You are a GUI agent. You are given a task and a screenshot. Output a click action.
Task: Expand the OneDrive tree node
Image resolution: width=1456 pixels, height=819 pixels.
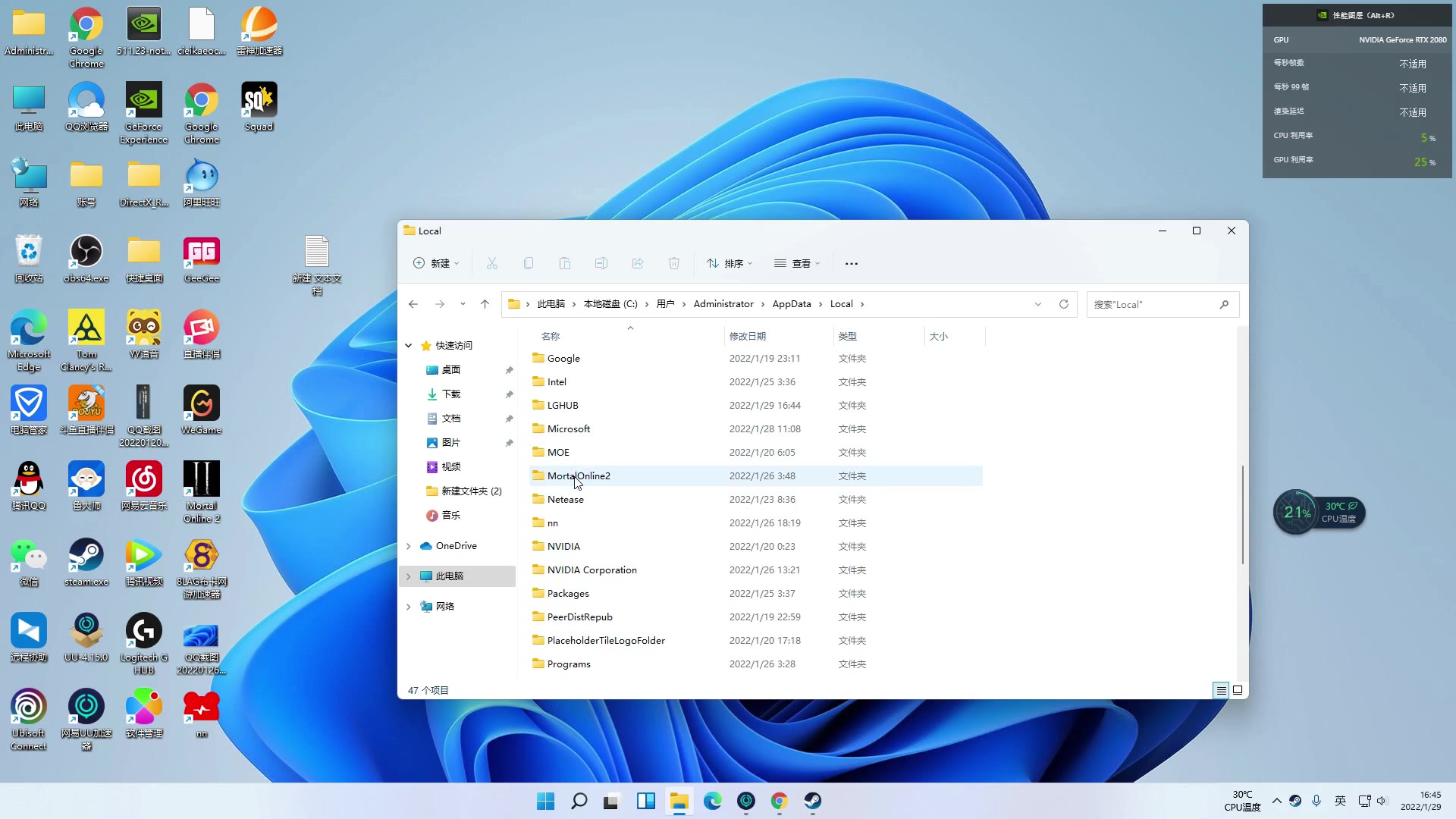409,546
